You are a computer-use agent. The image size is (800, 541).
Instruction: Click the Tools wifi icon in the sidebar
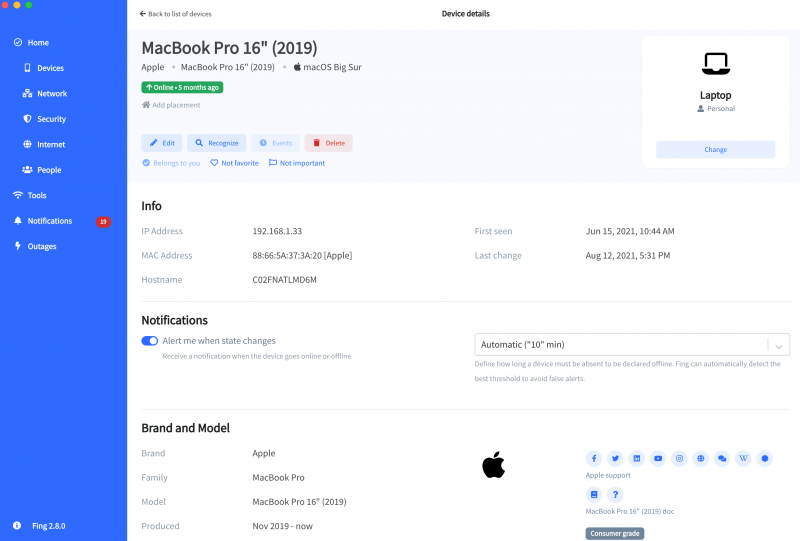pyautogui.click(x=18, y=195)
